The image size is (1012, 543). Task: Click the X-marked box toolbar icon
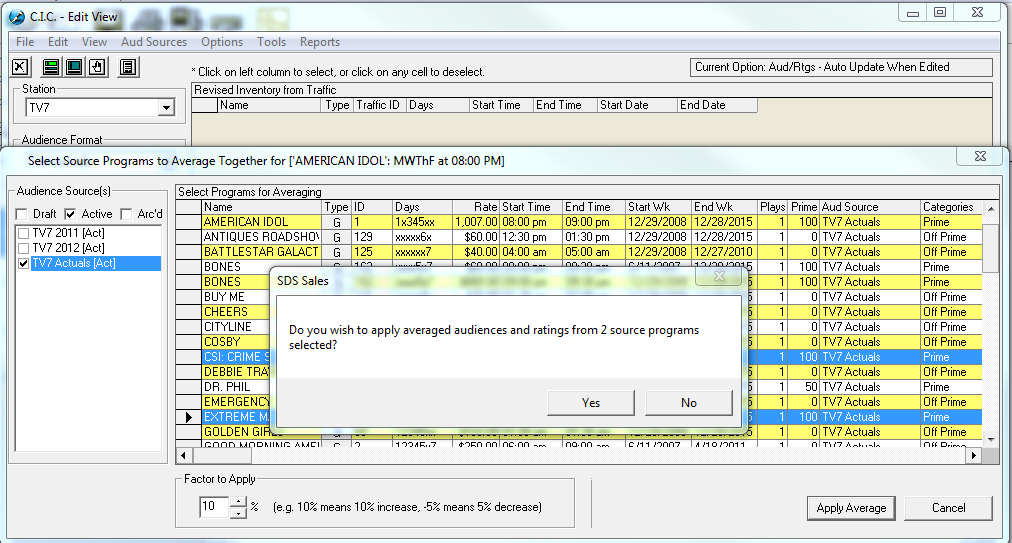coord(20,67)
